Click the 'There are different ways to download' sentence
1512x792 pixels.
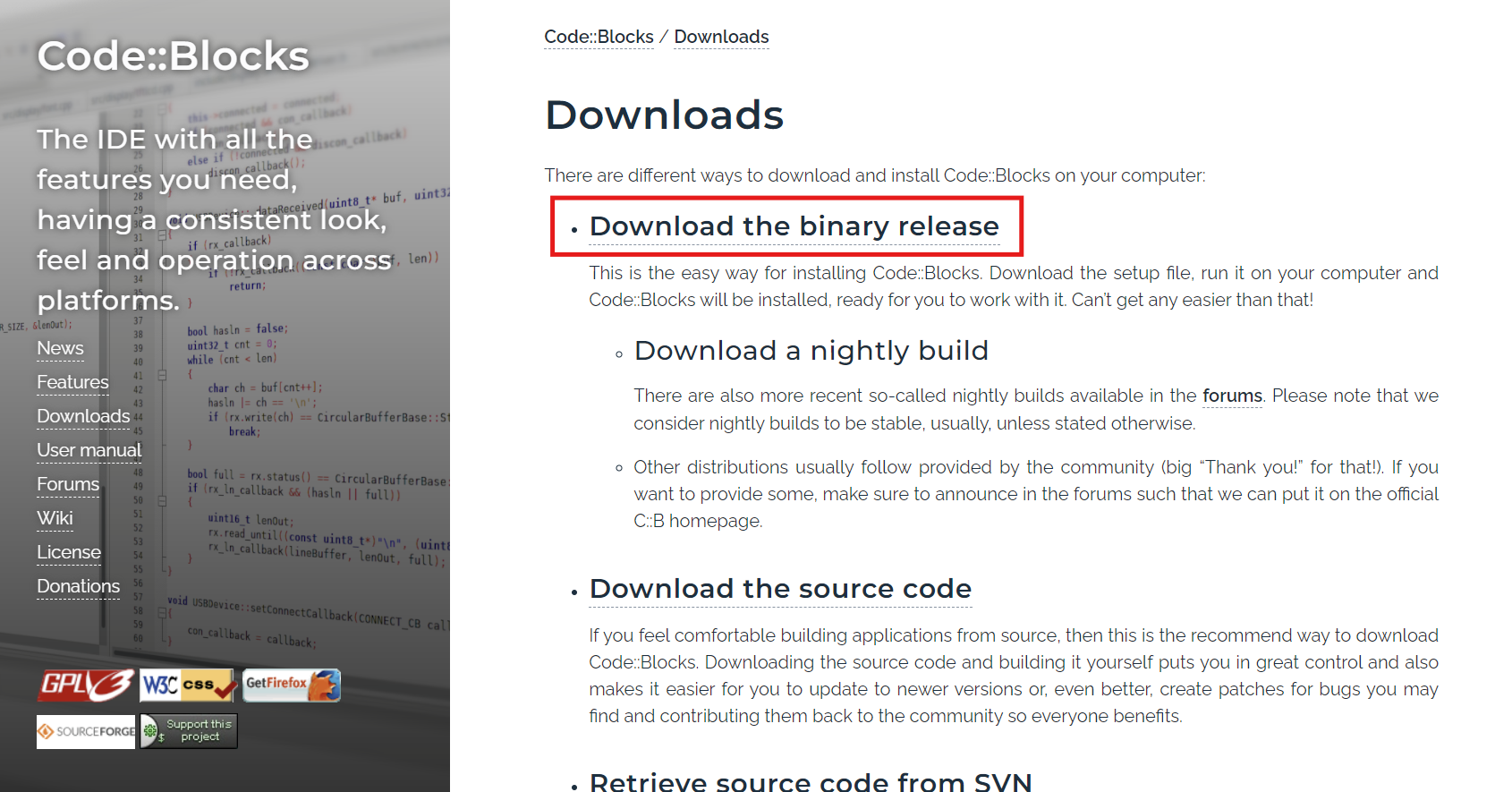(x=875, y=175)
